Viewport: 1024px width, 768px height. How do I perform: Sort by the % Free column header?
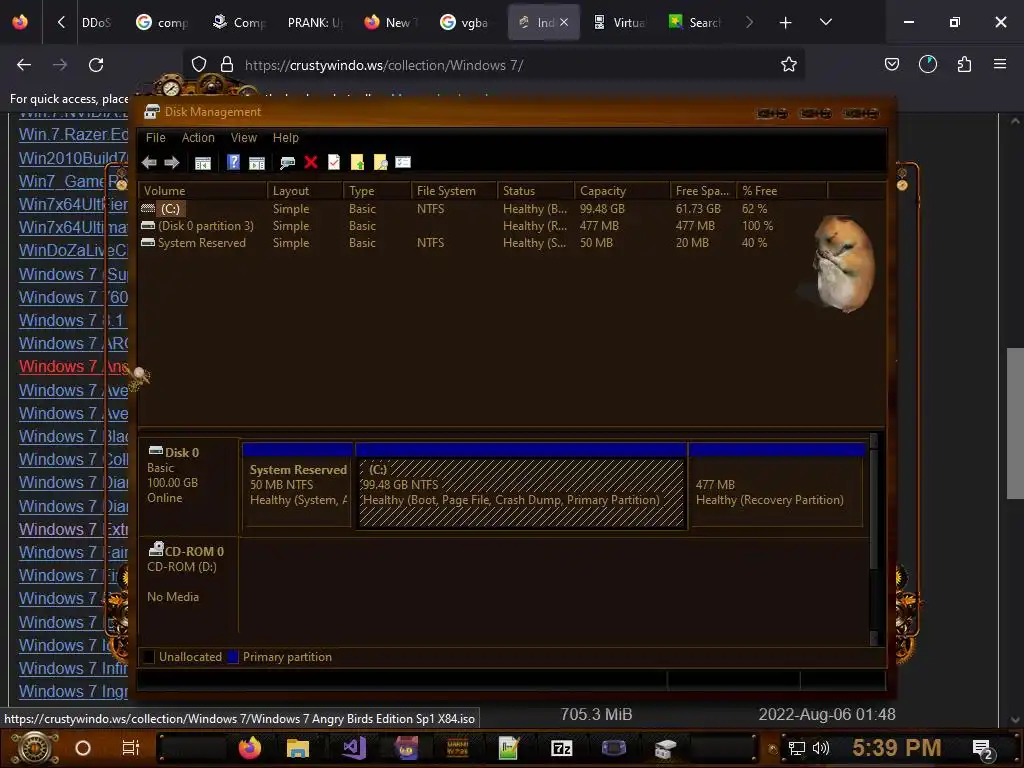(x=782, y=191)
